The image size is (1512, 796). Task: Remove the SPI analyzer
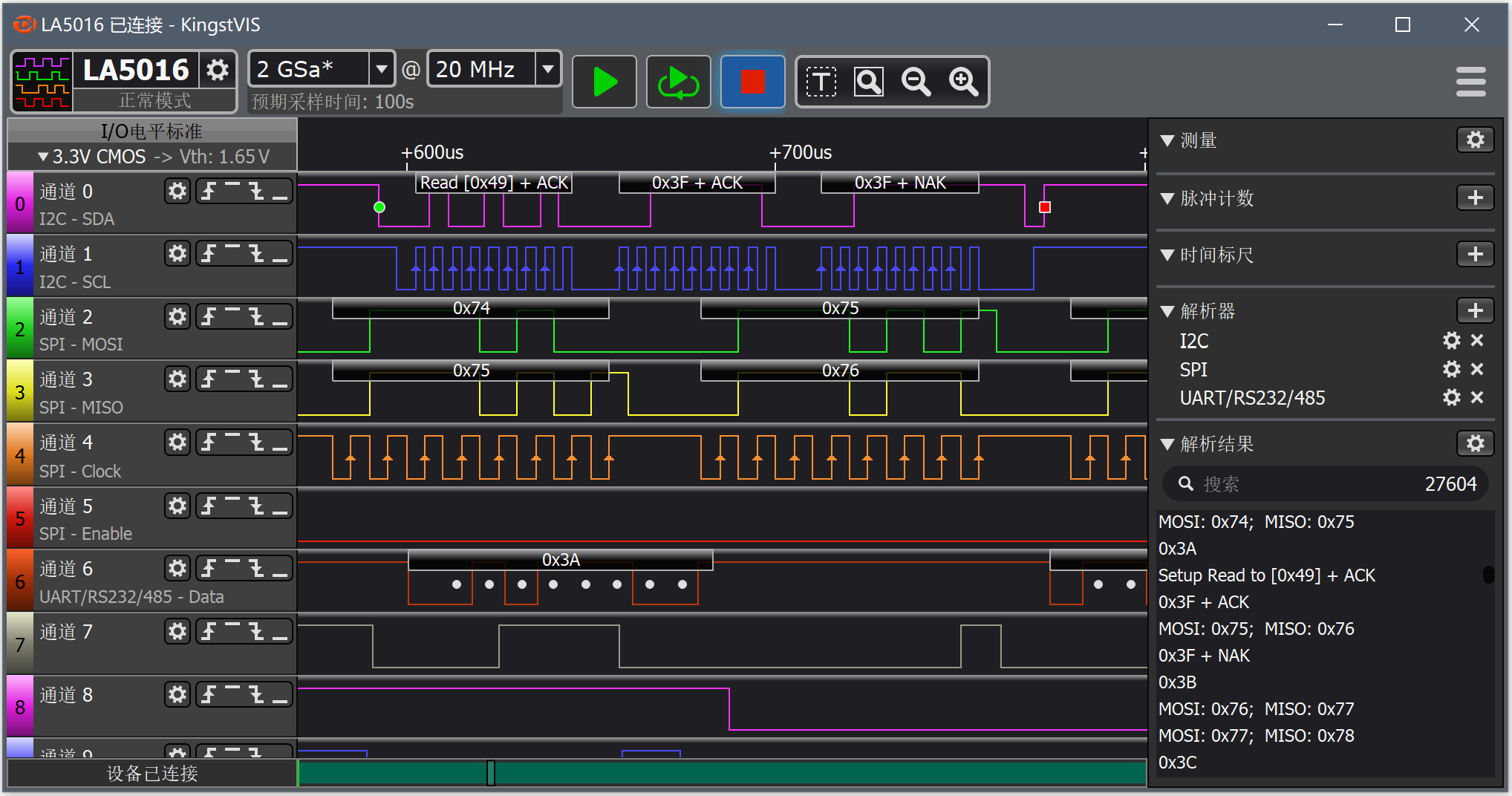1477,369
